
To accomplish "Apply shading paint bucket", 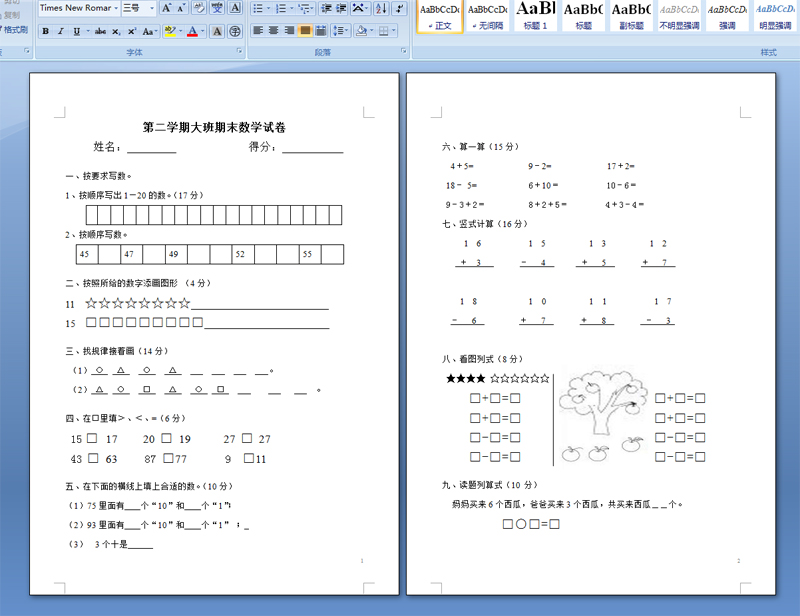I will tap(361, 31).
